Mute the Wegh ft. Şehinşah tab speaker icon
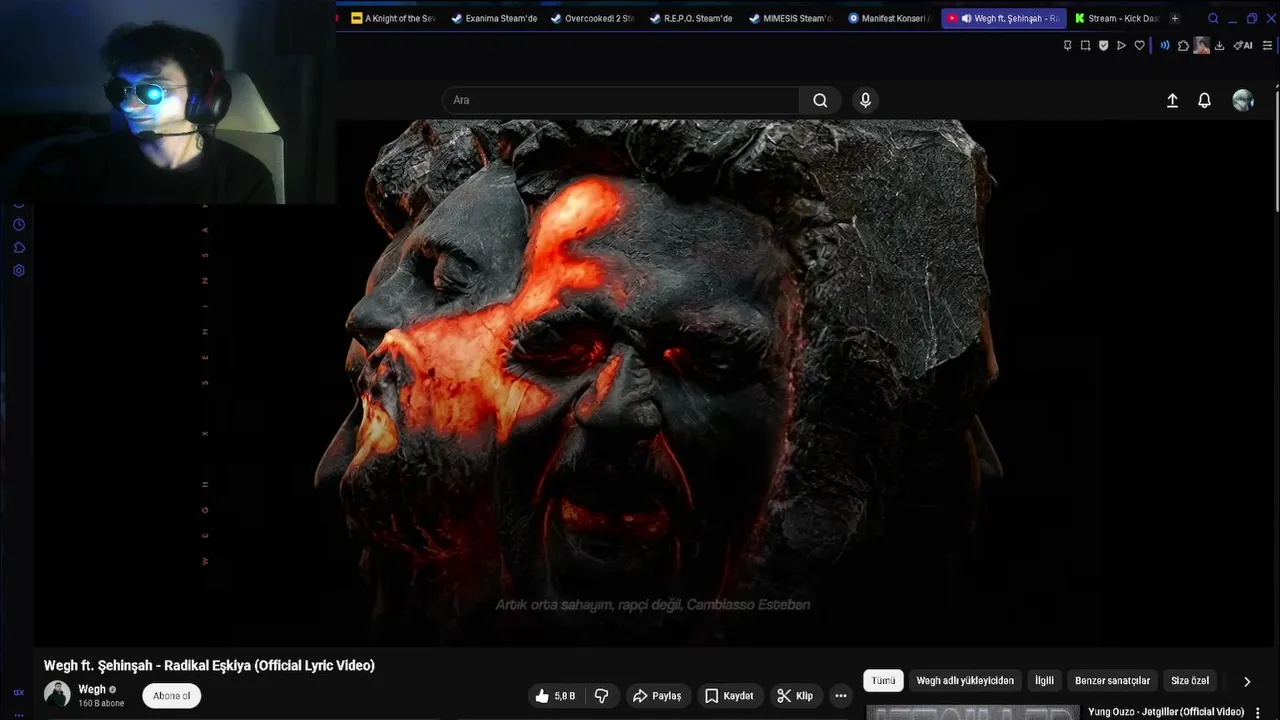This screenshot has height=720, width=1280. pos(966,18)
